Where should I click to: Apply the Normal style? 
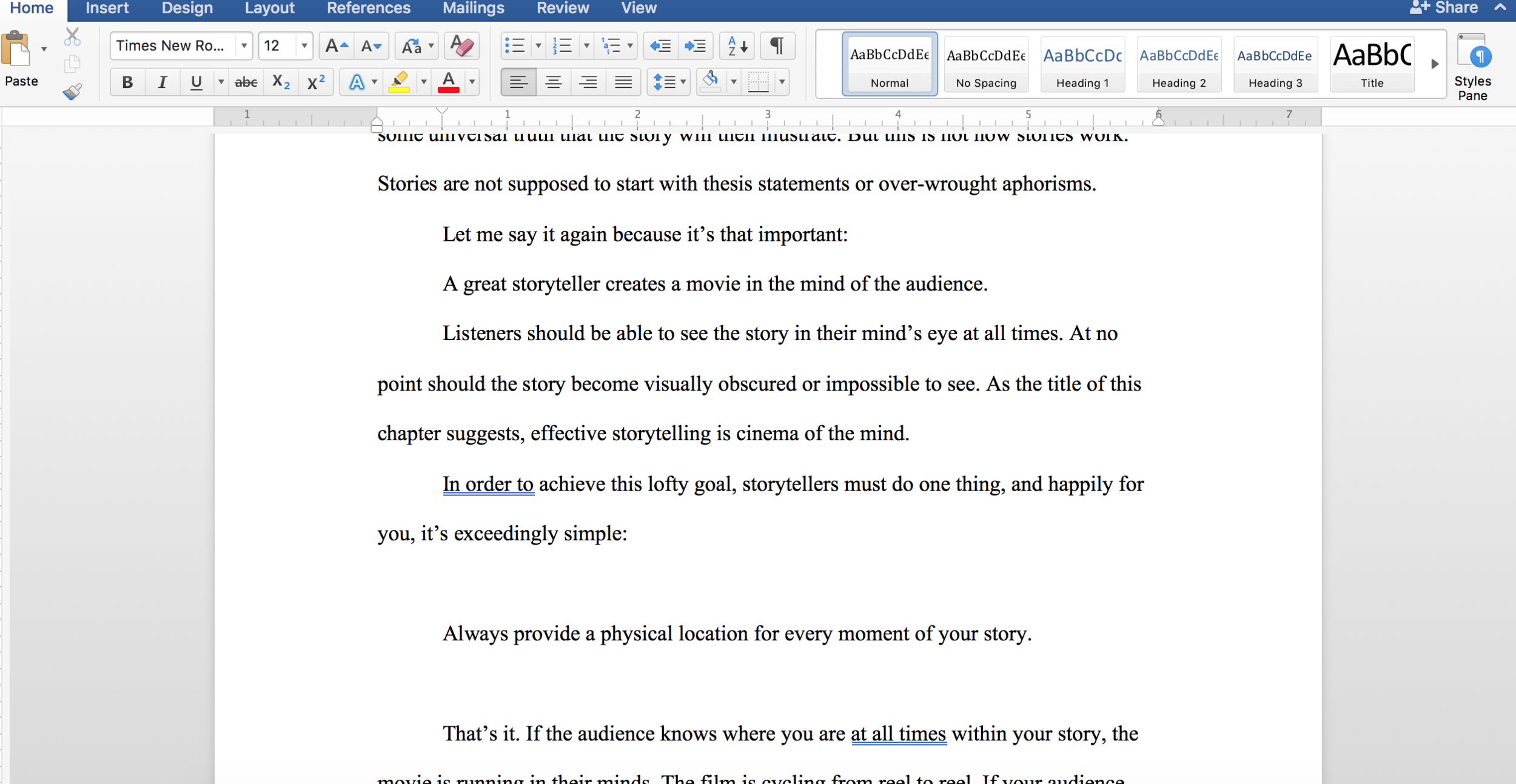pos(890,64)
